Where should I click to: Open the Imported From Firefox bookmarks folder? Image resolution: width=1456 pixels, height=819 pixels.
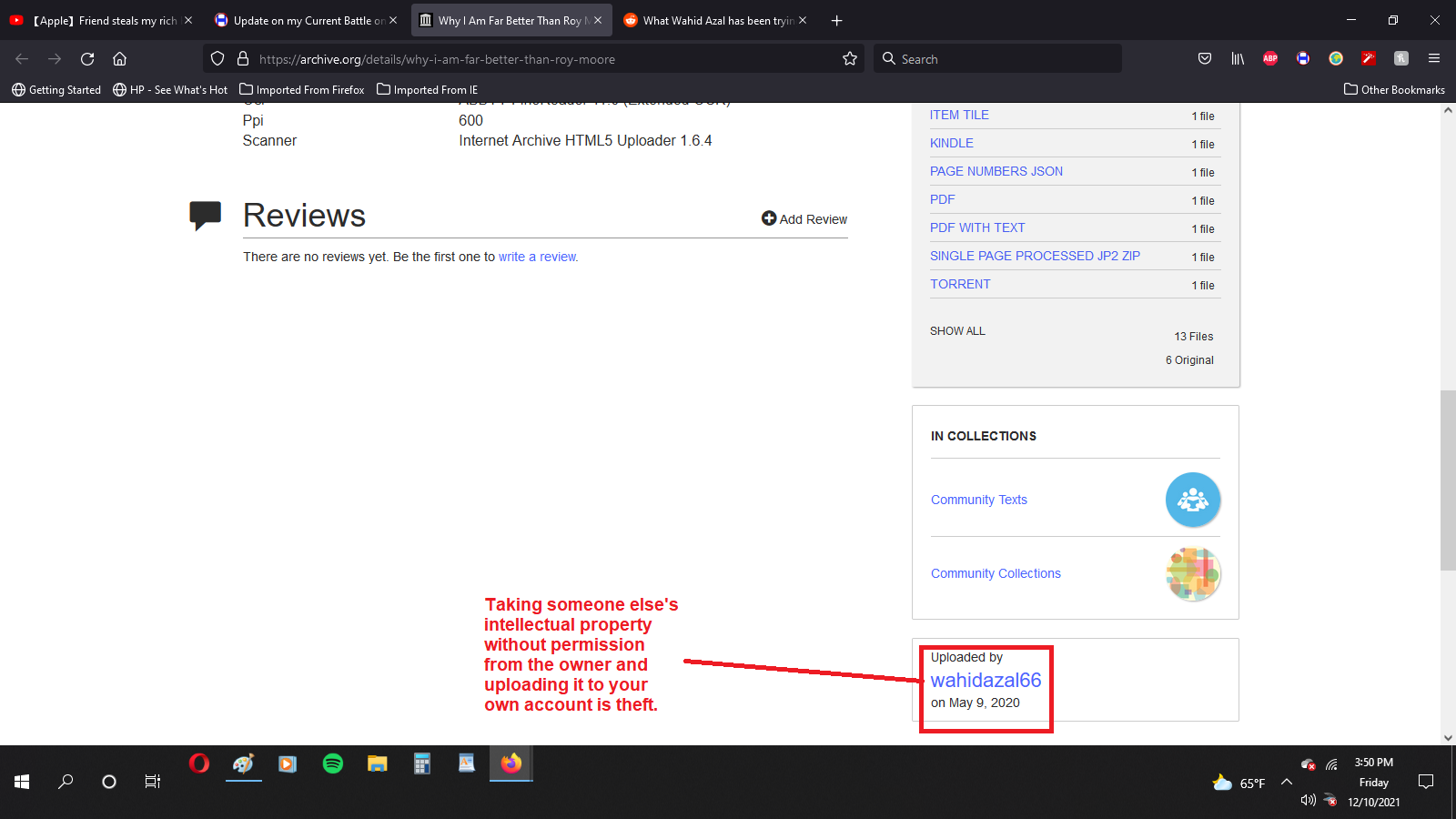302,90
